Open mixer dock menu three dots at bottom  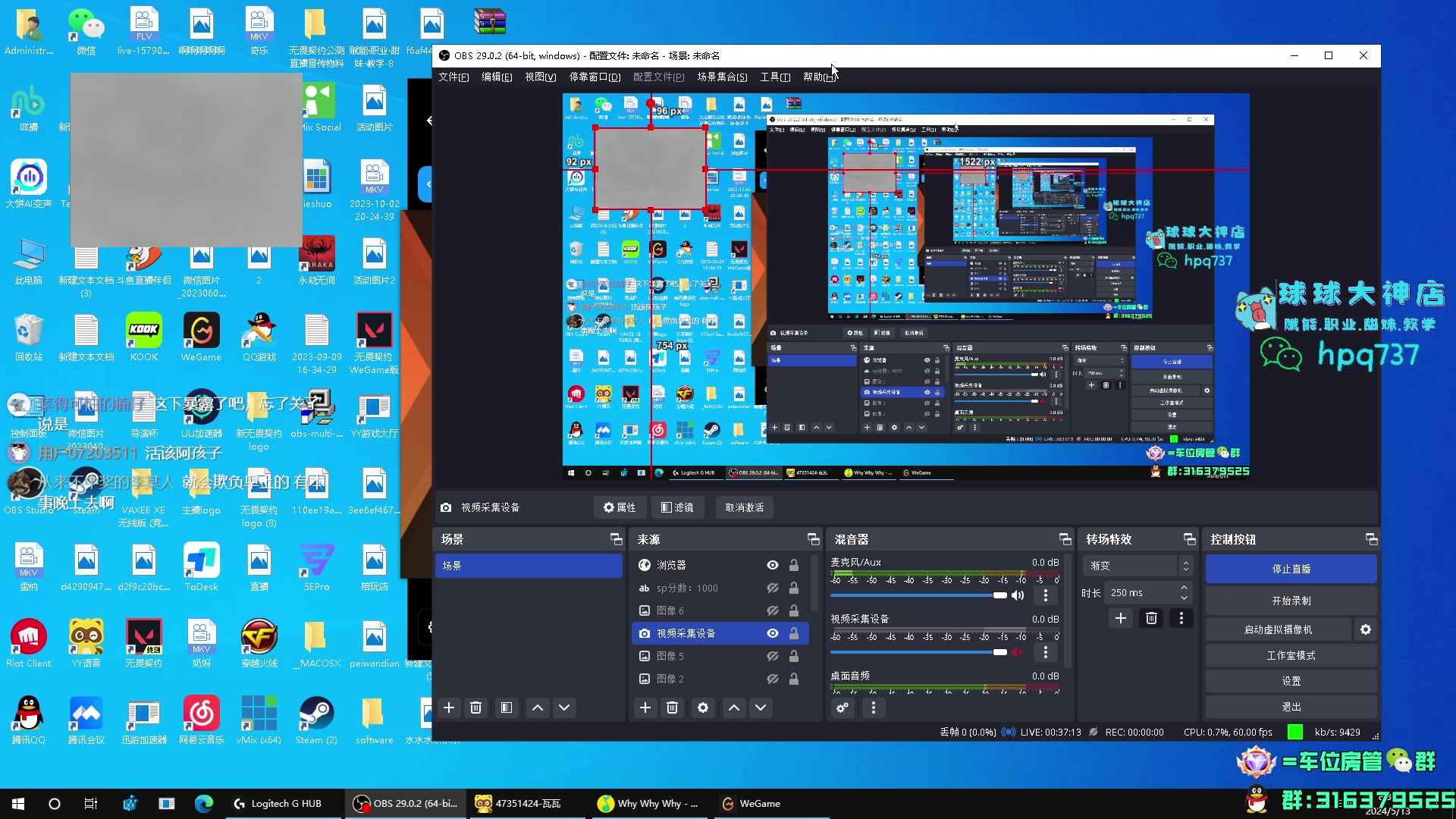click(874, 708)
